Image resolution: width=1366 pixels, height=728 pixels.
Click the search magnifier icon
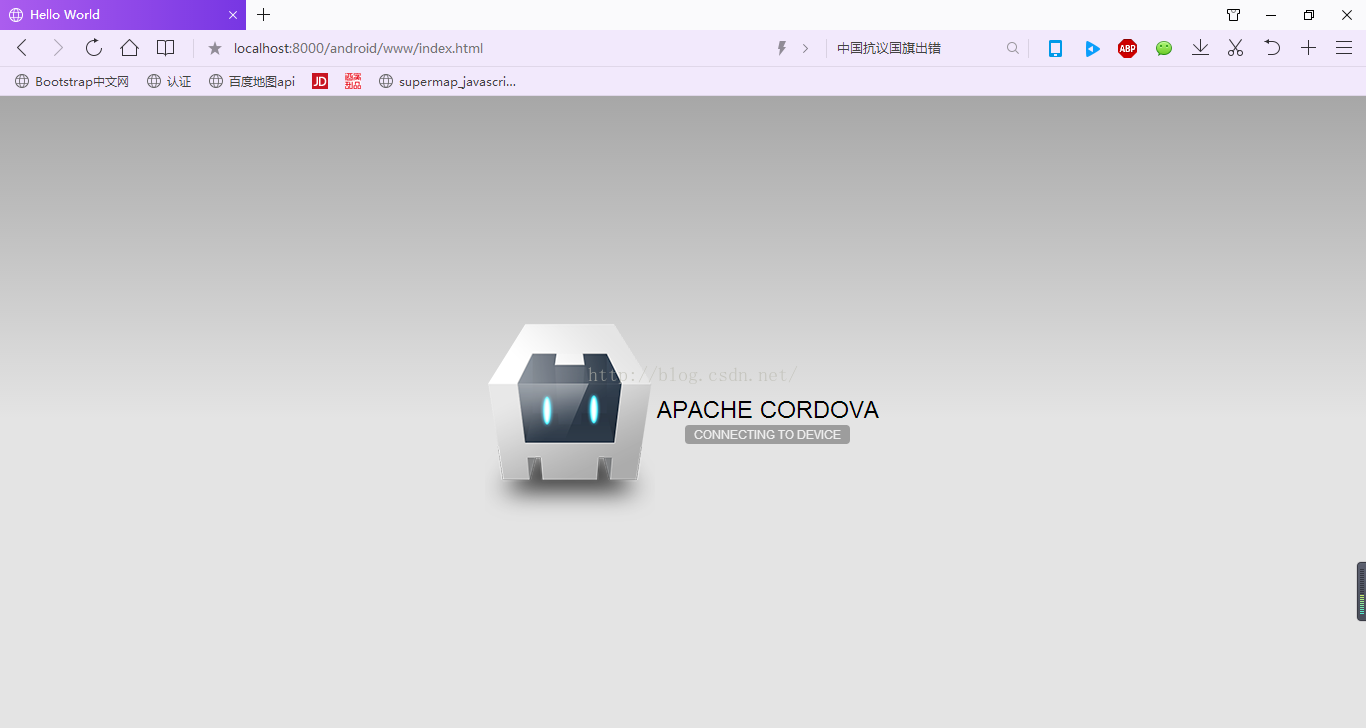[1013, 48]
